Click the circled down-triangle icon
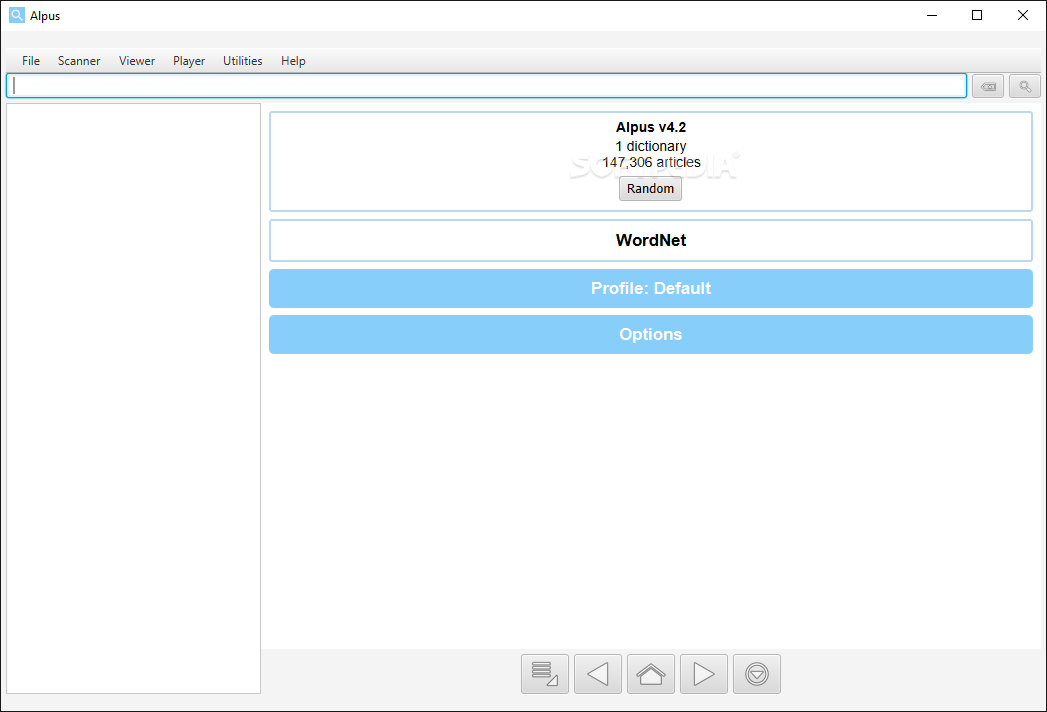This screenshot has width=1047, height=712. [x=757, y=674]
